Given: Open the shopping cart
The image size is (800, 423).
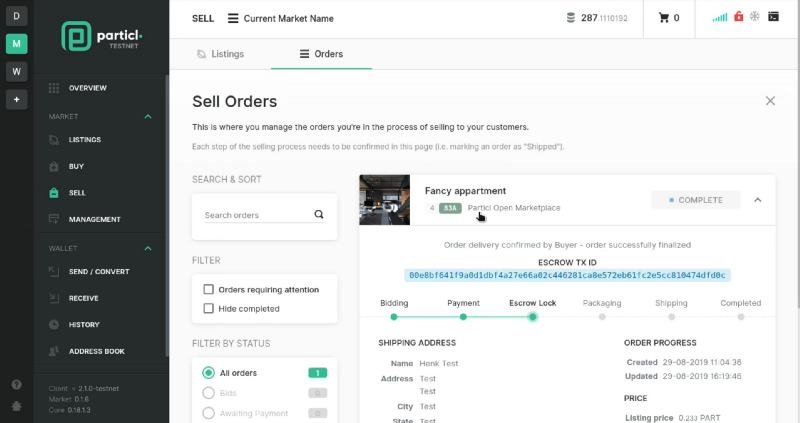Looking at the screenshot, I should pyautogui.click(x=669, y=18).
